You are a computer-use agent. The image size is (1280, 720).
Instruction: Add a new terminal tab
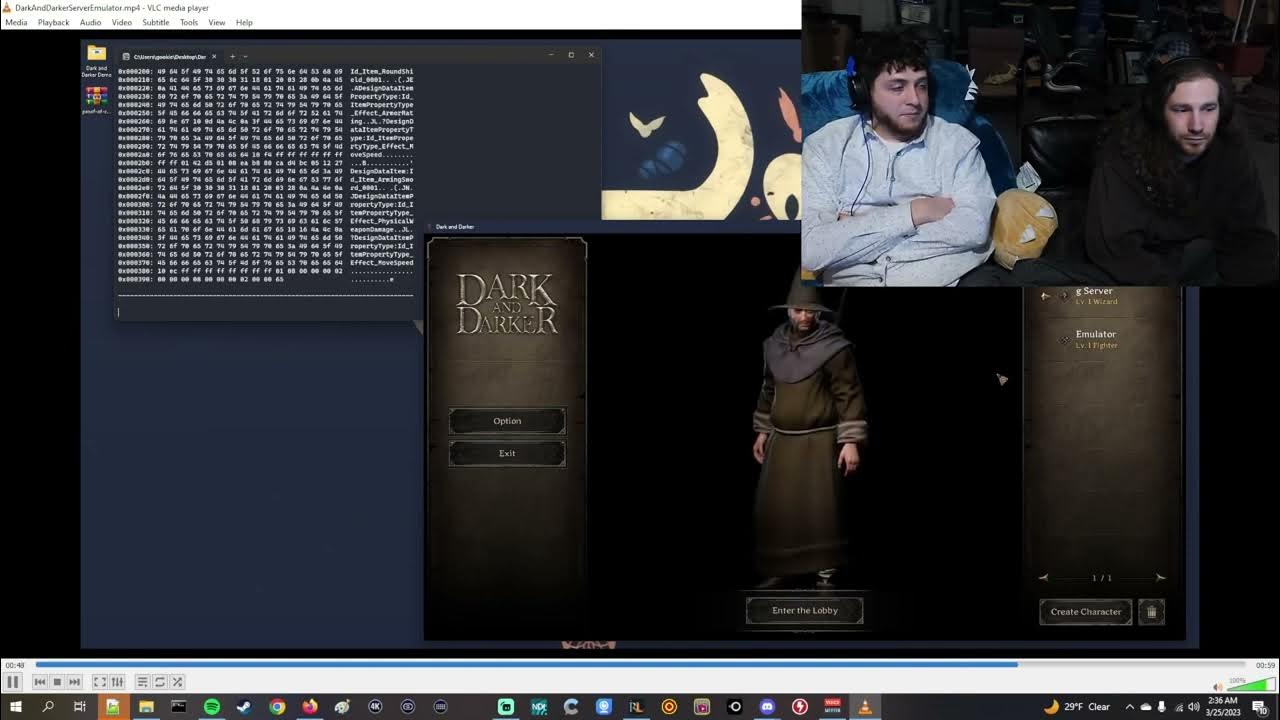[232, 56]
